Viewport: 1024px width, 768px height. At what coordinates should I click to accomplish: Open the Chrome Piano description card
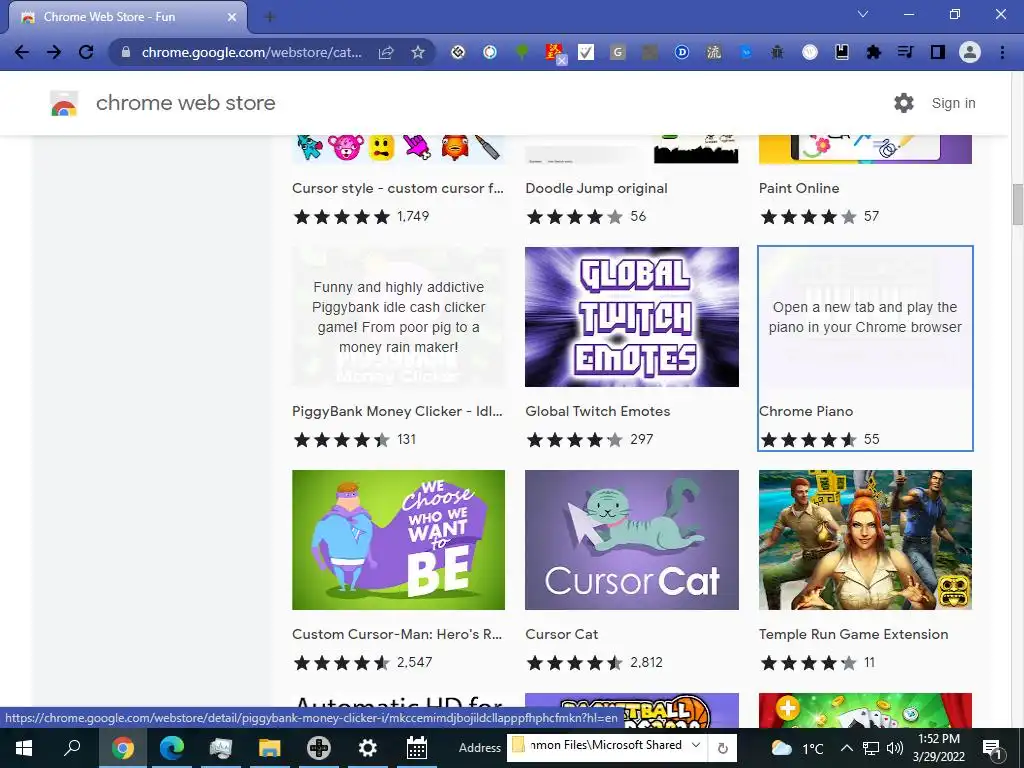click(x=865, y=317)
